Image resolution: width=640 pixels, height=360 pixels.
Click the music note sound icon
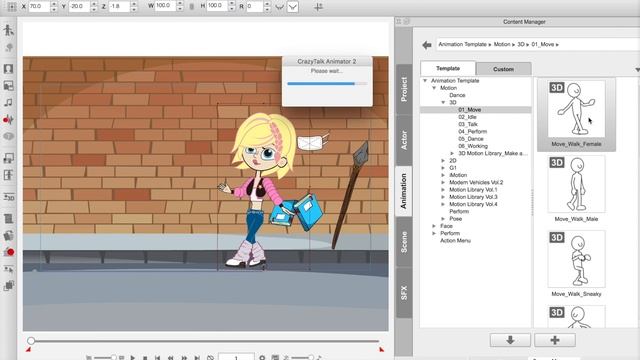point(8,102)
